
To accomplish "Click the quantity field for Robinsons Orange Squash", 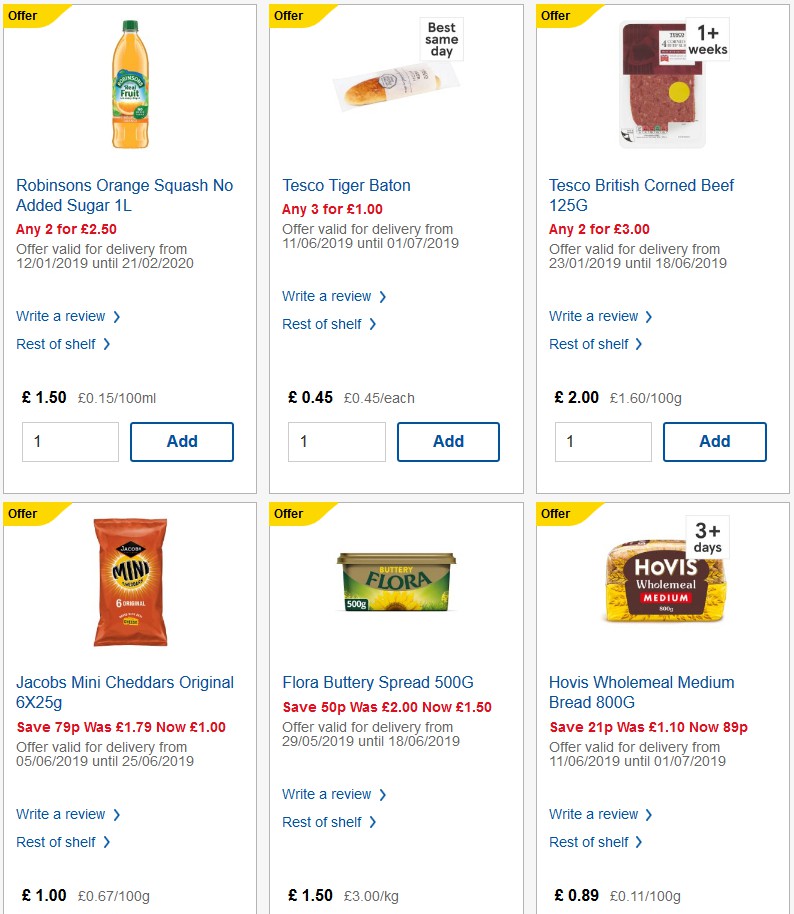I will click(x=70, y=441).
